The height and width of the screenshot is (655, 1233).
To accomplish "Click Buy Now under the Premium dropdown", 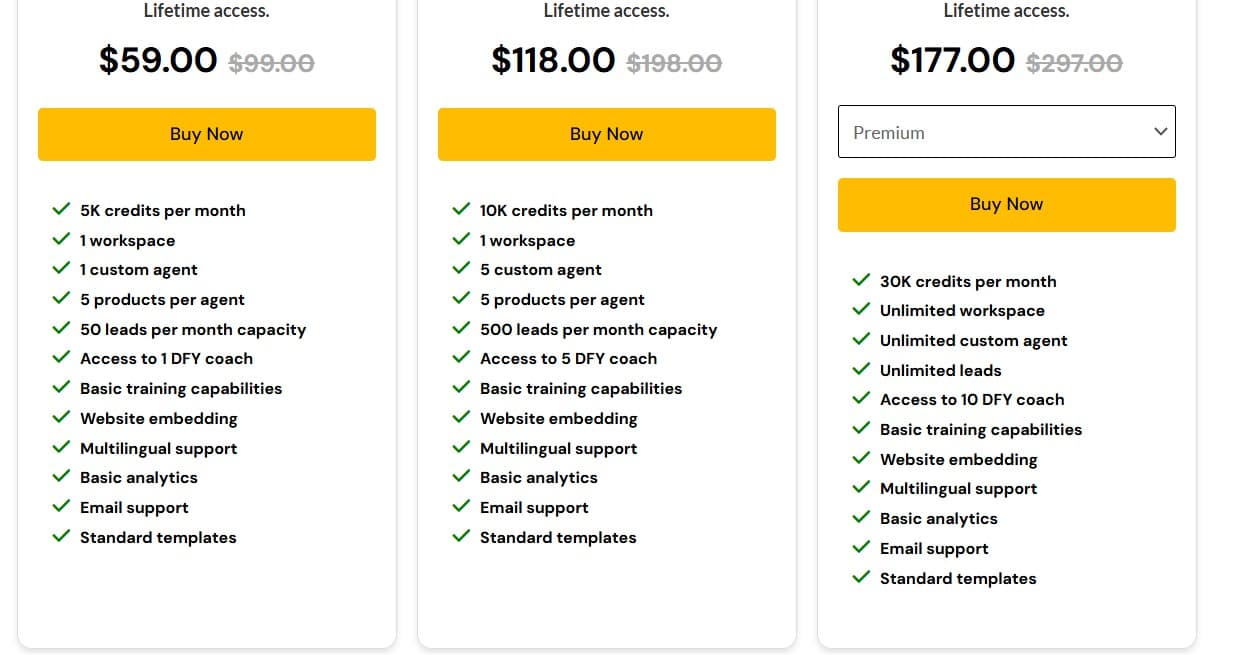I will [x=1006, y=204].
